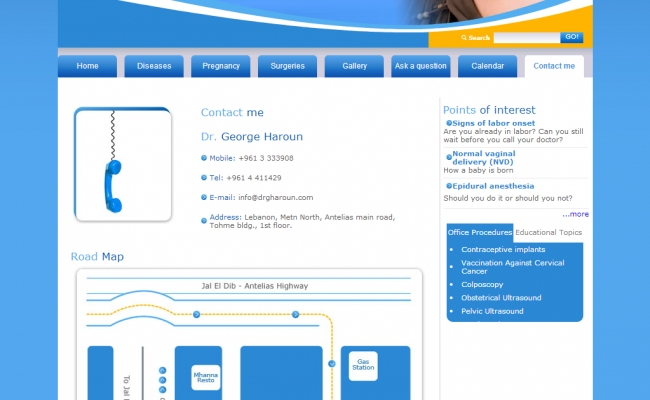This screenshot has width=650, height=400.
Task: Click the bullet icon next to E-mail
Action: point(204,197)
